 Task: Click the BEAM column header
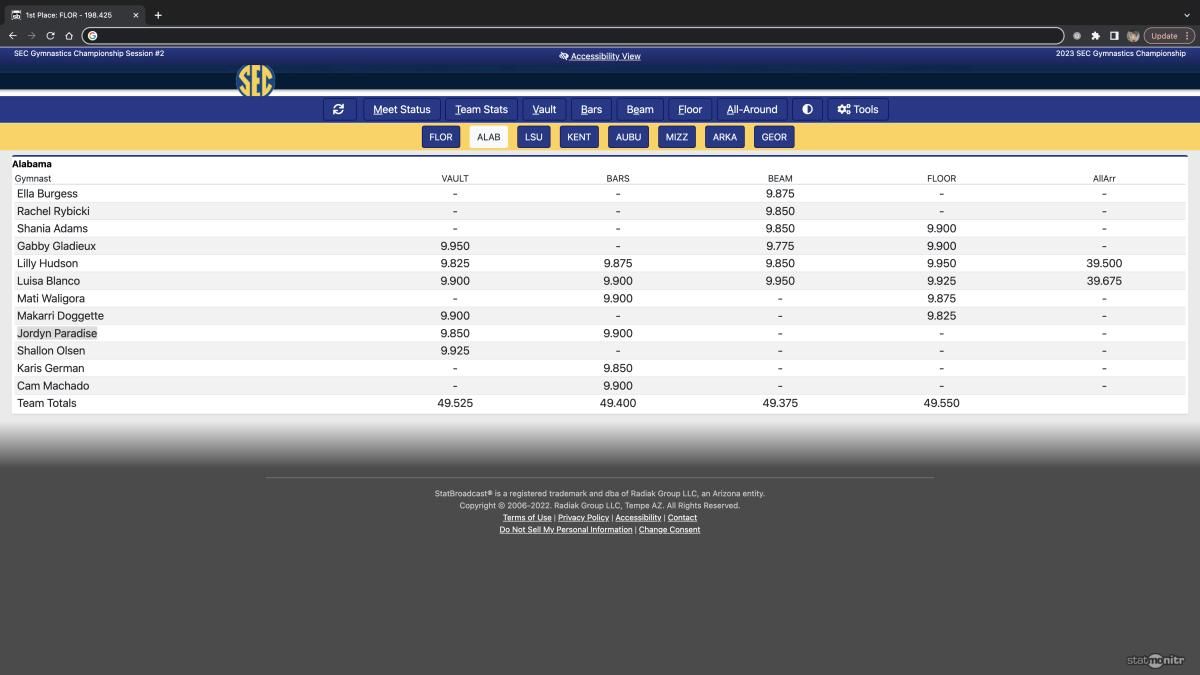780,179
